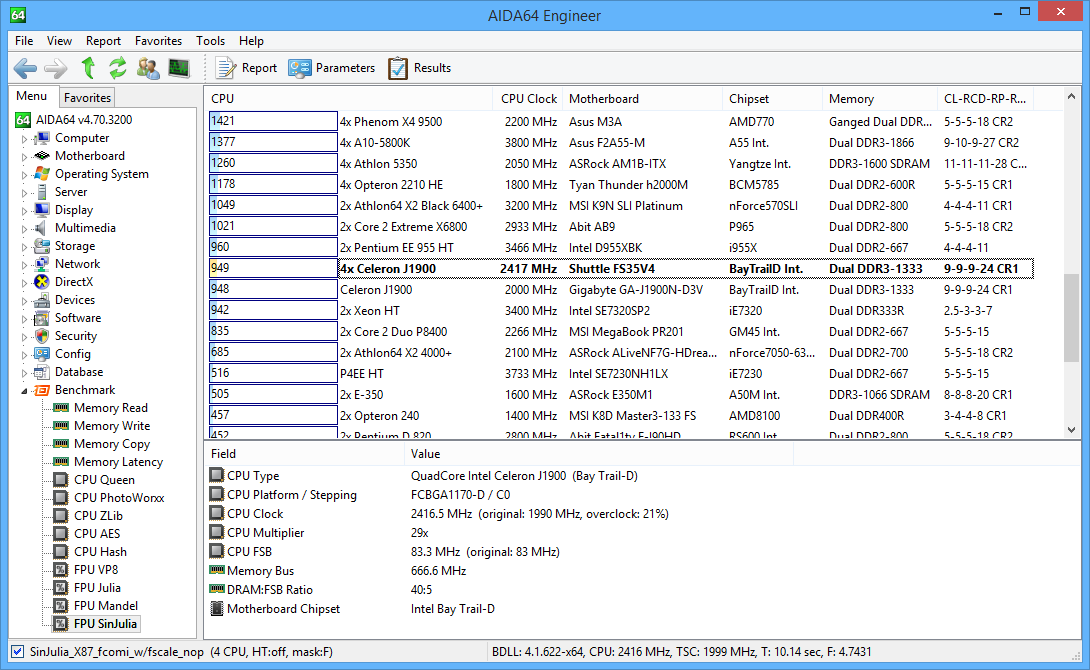Open the Memory Latency benchmark
The image size is (1090, 670).
pyautogui.click(x=118, y=462)
